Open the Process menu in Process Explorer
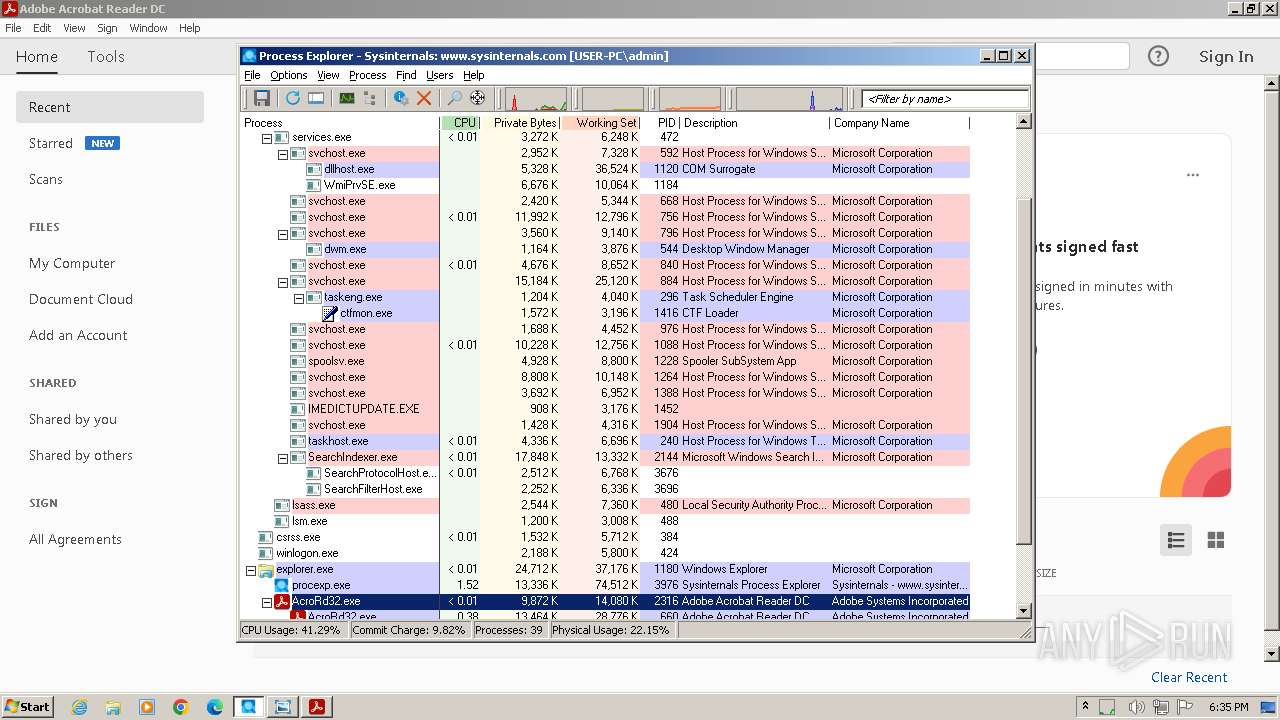Image resolution: width=1280 pixels, height=720 pixels. (367, 75)
